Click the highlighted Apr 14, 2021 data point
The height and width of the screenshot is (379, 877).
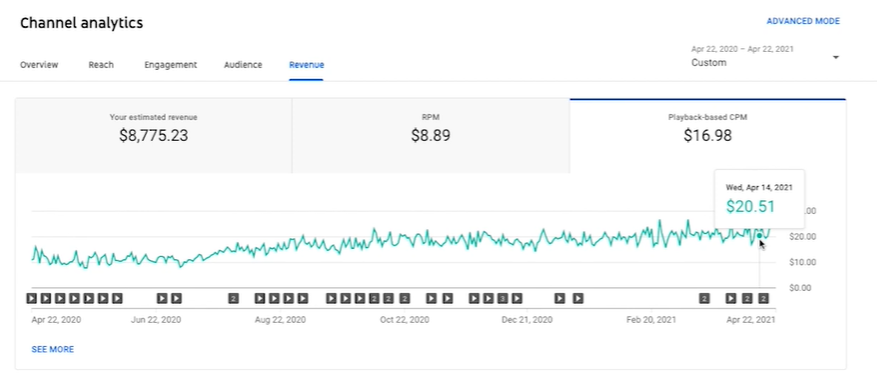click(759, 235)
